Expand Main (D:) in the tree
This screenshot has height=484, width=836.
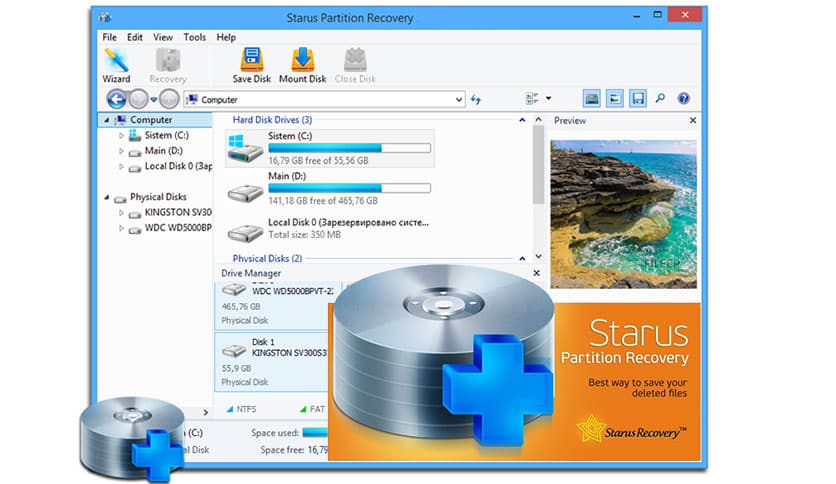121,151
